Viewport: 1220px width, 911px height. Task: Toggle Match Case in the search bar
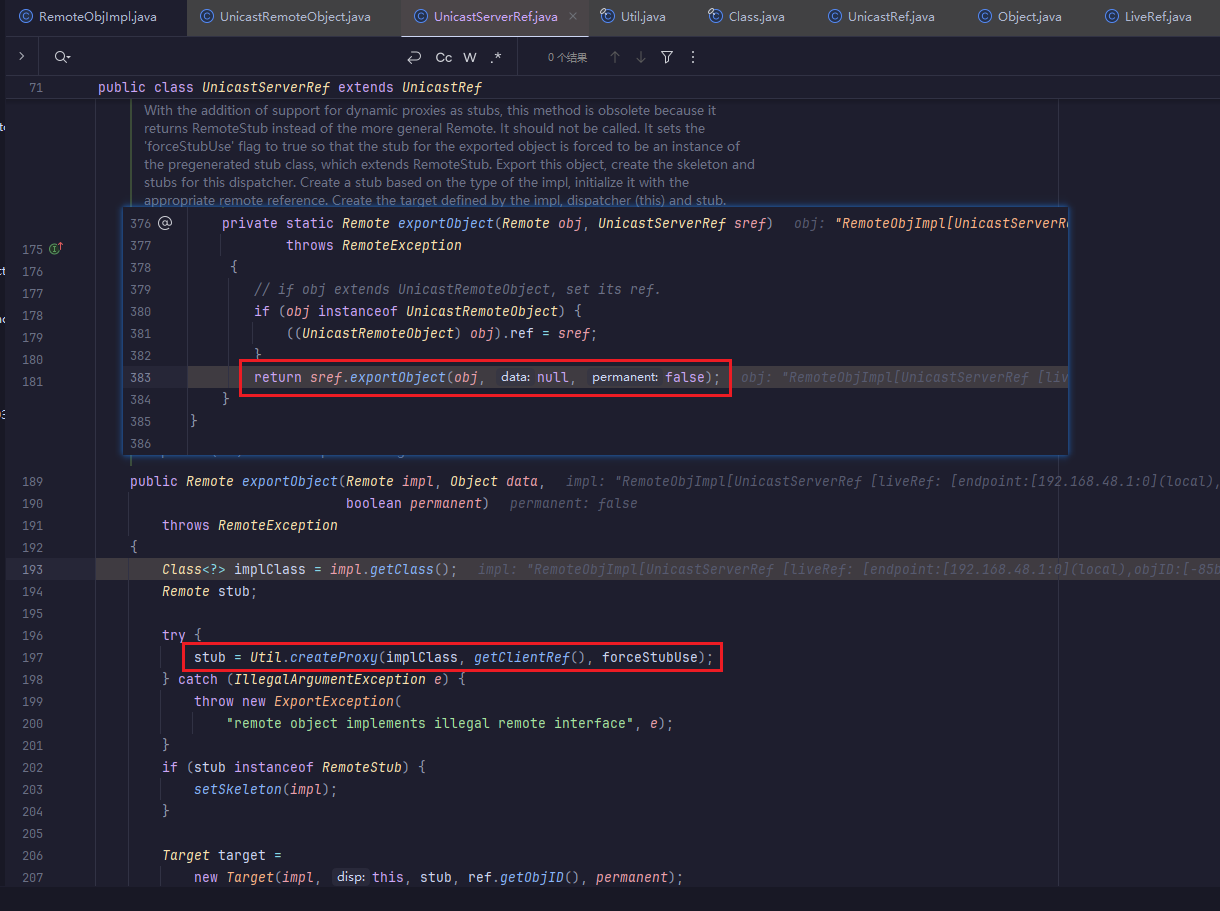pos(444,58)
